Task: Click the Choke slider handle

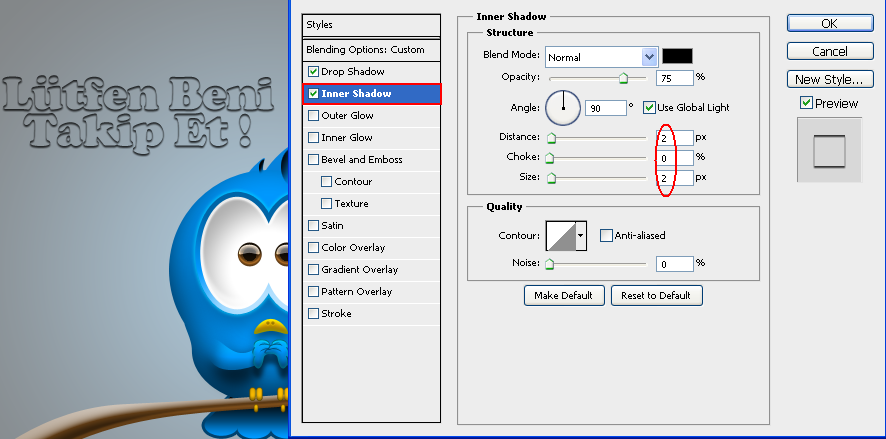Action: click(x=549, y=158)
